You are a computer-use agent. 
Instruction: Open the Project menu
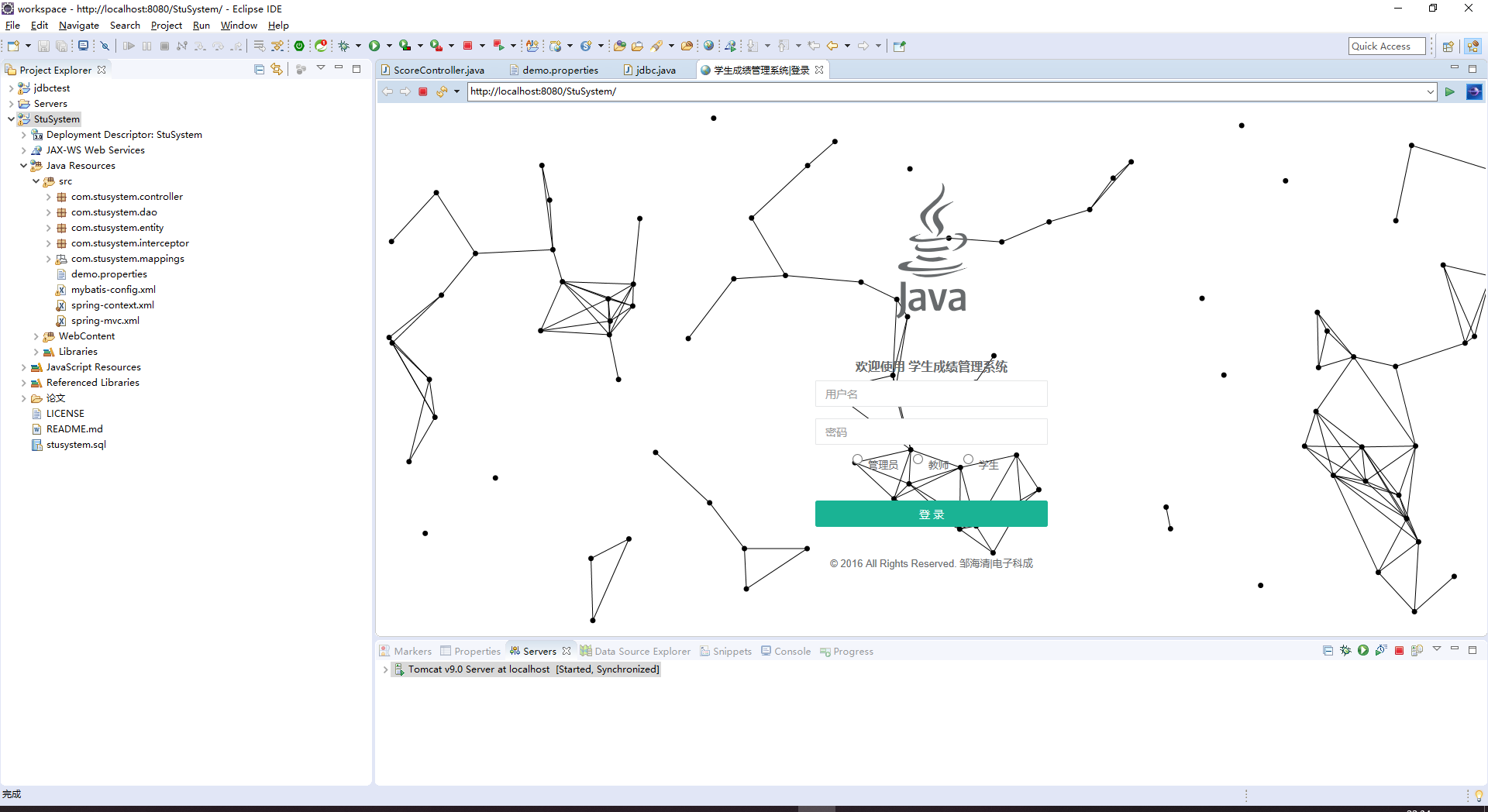point(167,25)
